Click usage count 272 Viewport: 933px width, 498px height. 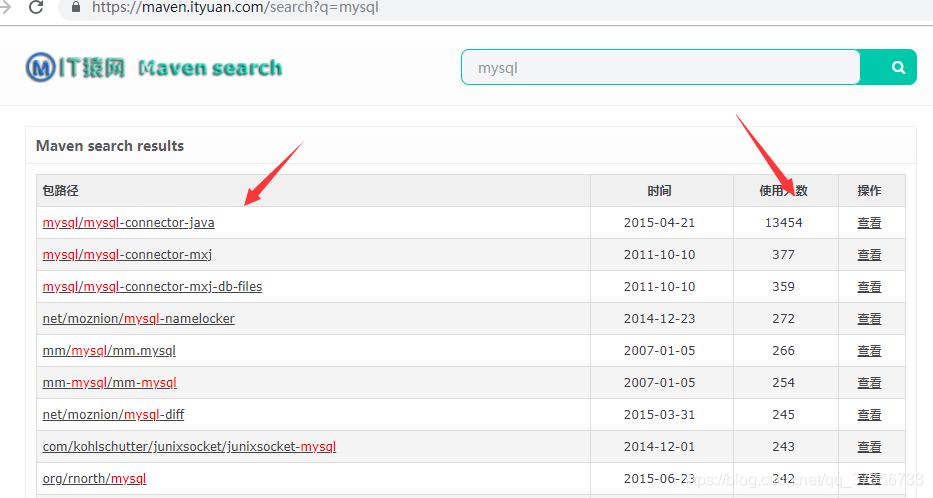pyautogui.click(x=784, y=319)
